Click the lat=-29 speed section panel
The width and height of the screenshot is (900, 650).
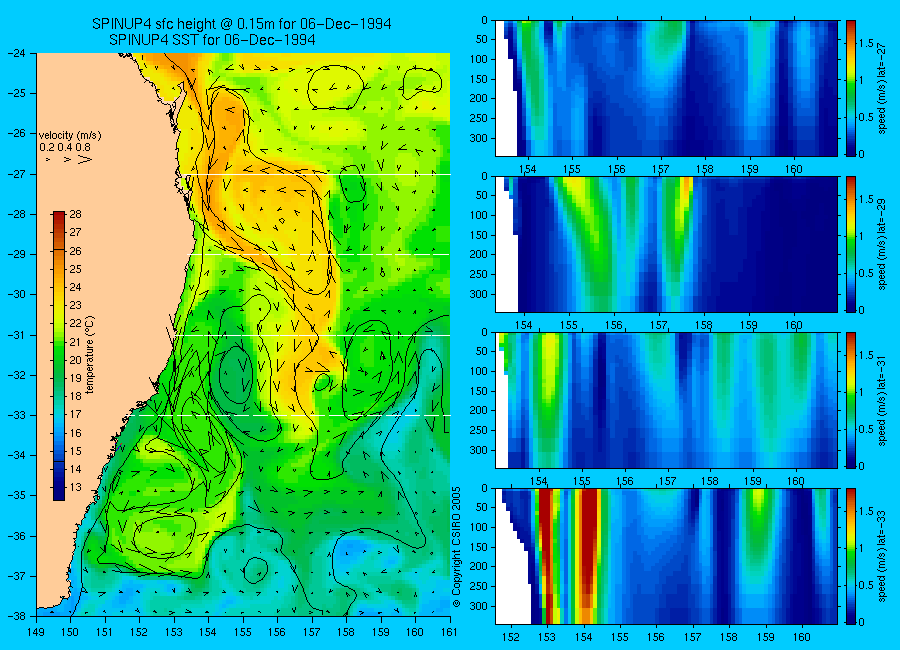[x=667, y=245]
